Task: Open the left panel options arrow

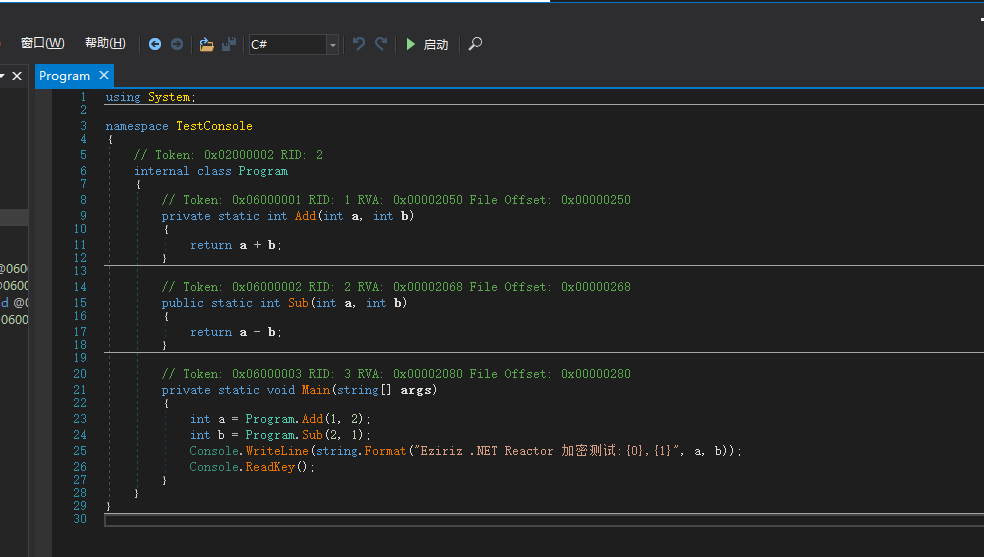Action: click(x=3, y=76)
